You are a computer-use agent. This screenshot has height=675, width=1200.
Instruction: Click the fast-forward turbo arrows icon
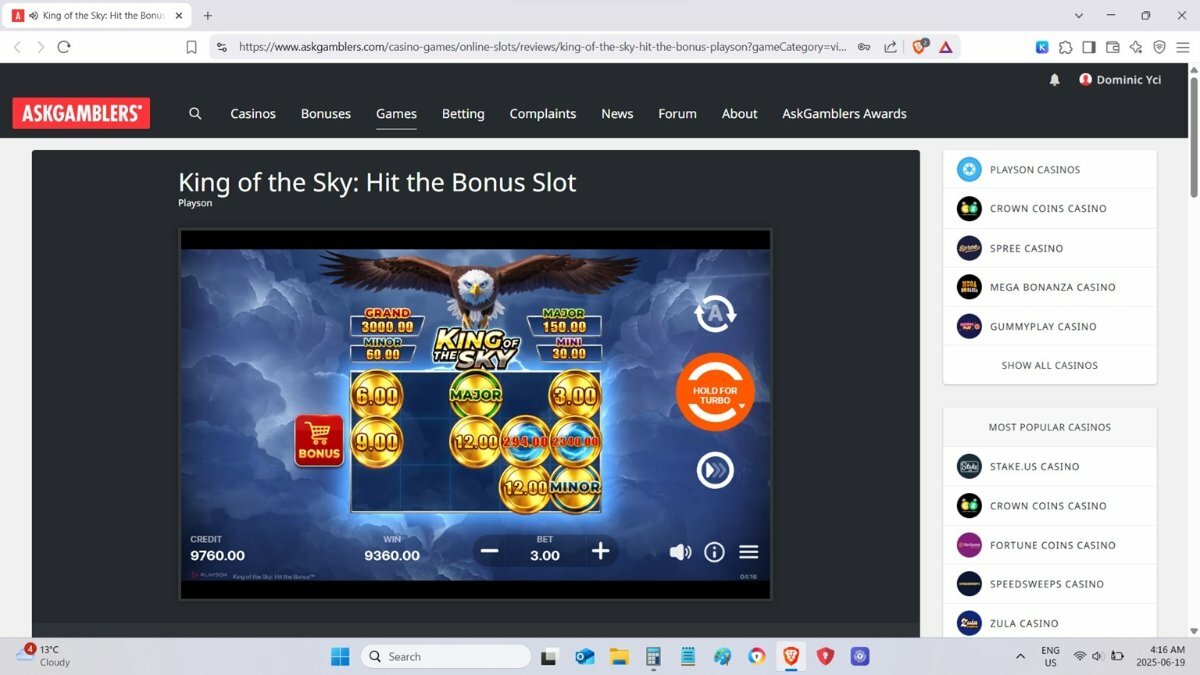715,470
